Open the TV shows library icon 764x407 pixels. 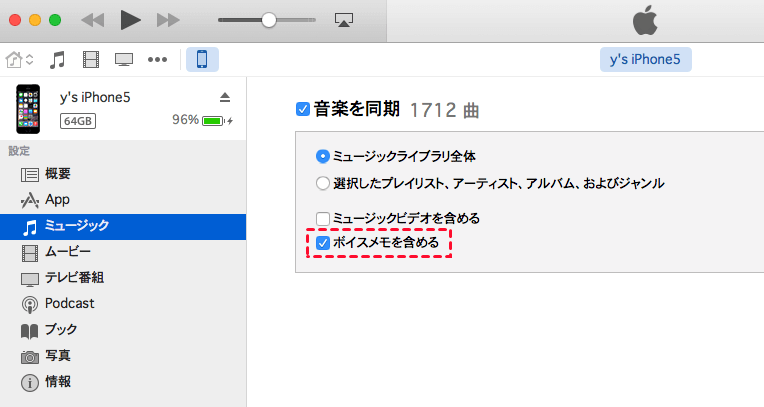pyautogui.click(x=124, y=60)
